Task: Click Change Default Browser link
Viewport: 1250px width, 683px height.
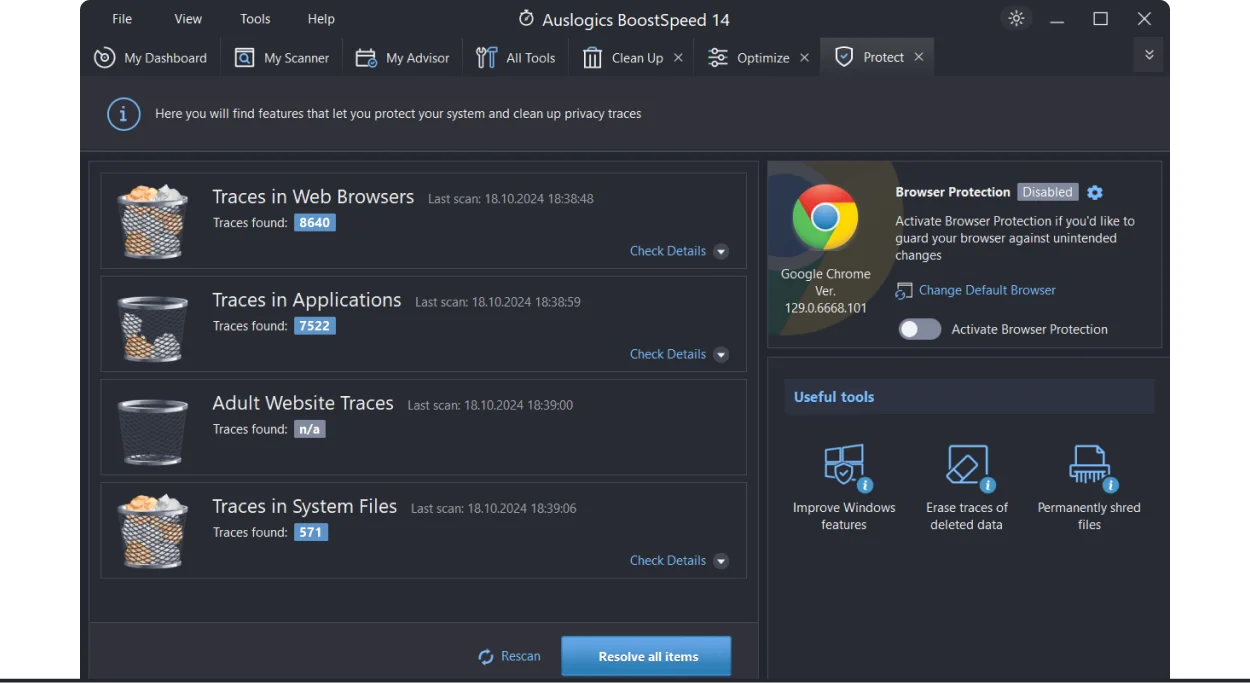Action: pos(987,290)
